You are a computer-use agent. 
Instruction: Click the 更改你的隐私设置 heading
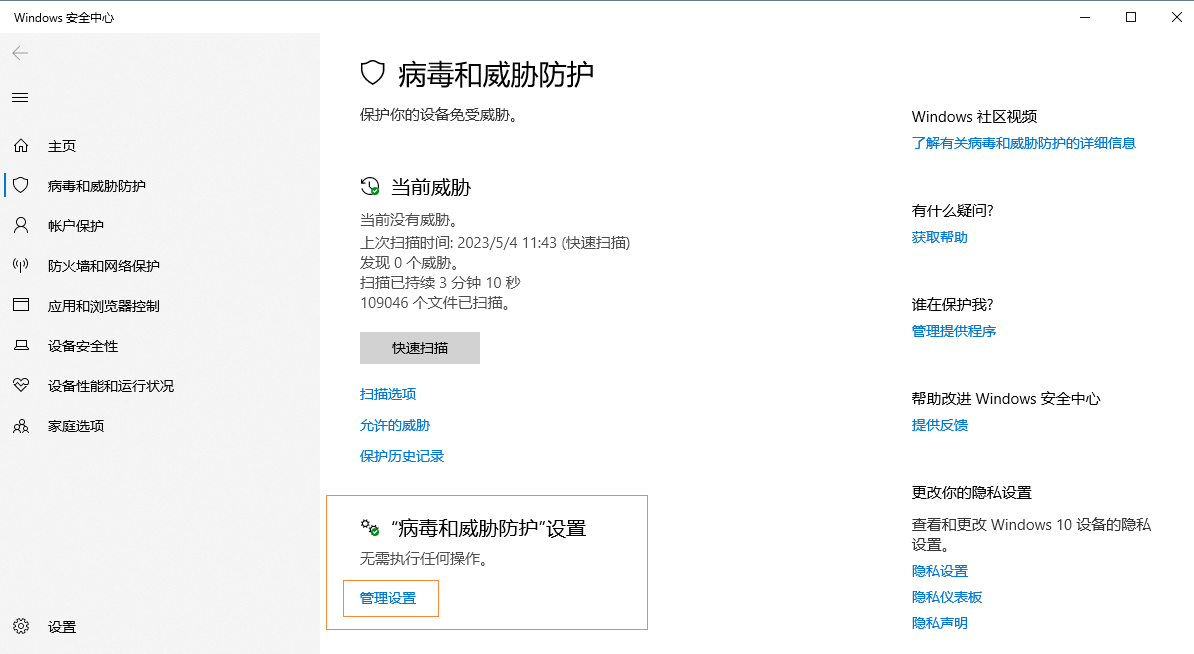(x=972, y=493)
